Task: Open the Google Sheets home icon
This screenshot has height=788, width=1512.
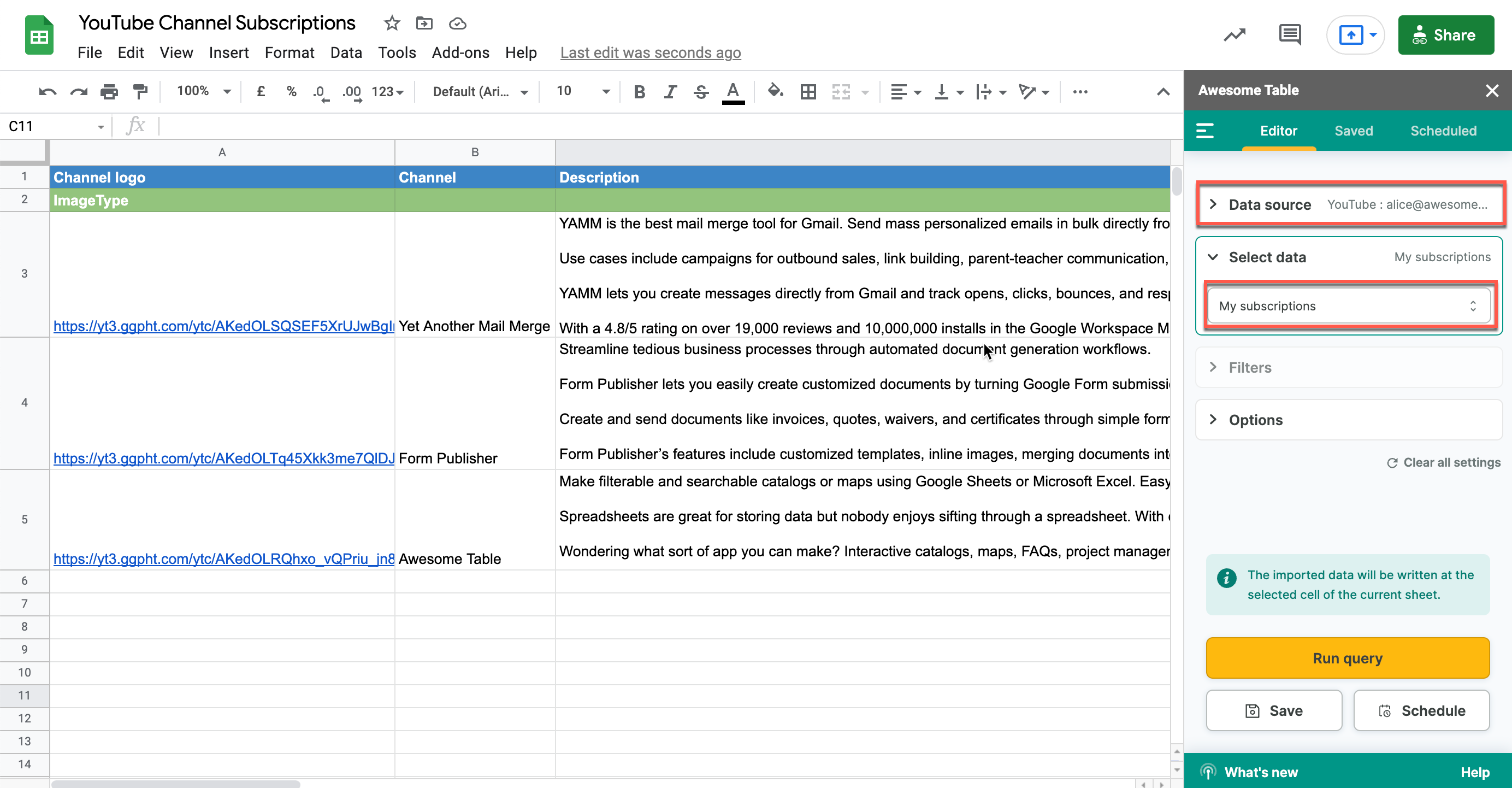Action: click(39, 35)
